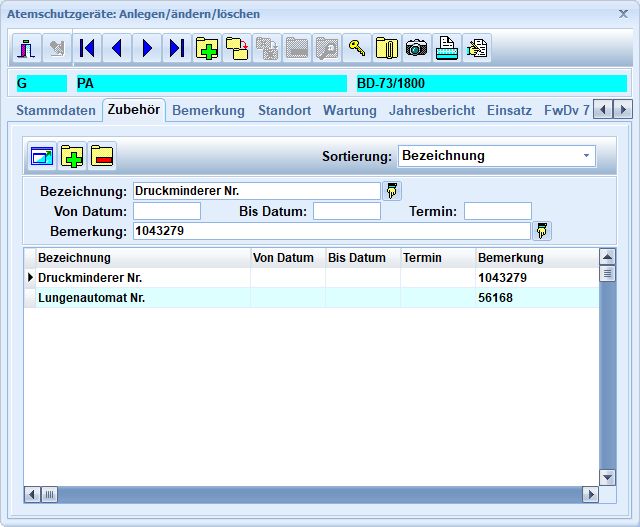This screenshot has width=640, height=527.
Task: Click the vertical scrollbar up arrow
Action: click(x=607, y=257)
